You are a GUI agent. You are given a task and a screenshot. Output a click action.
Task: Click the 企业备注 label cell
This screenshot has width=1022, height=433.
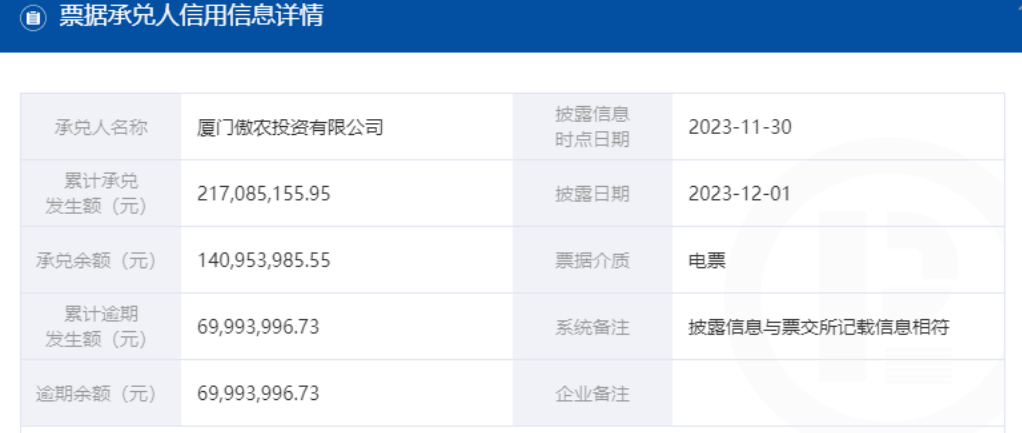click(x=592, y=394)
